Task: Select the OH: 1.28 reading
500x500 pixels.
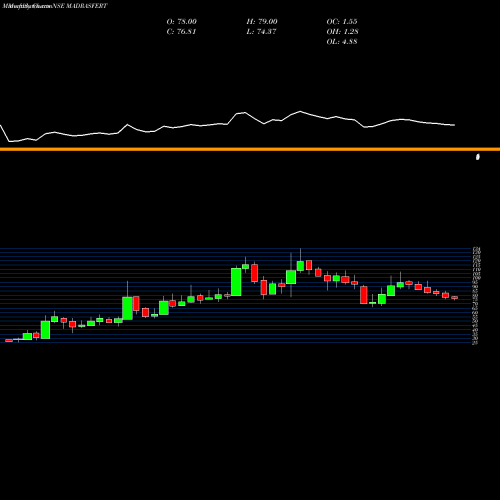Action: pos(342,32)
